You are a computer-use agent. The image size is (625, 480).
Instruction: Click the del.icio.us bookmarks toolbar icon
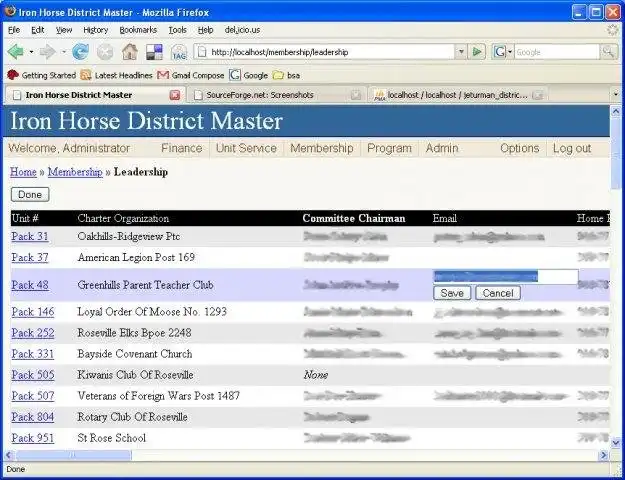(154, 52)
